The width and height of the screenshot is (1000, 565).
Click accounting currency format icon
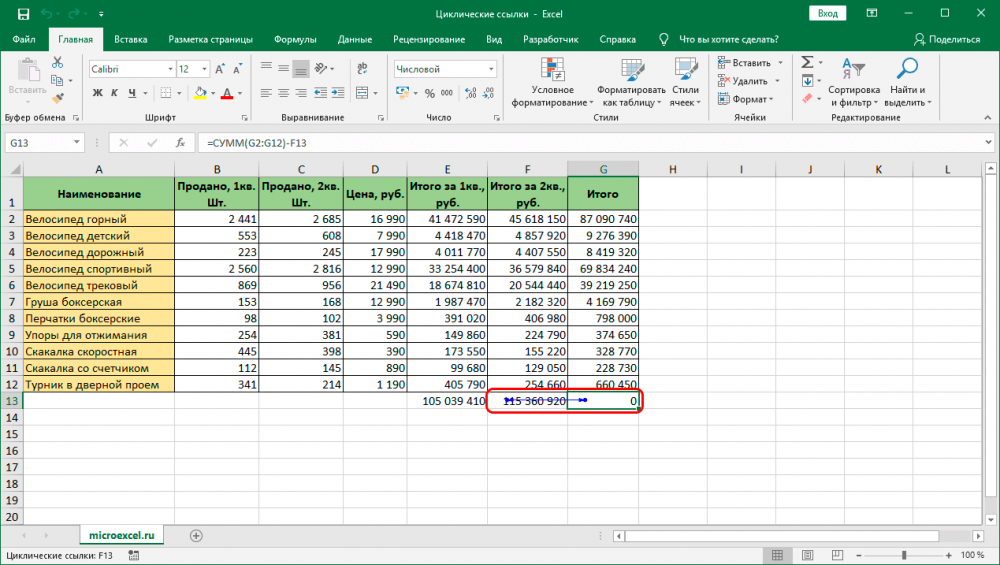coord(402,93)
